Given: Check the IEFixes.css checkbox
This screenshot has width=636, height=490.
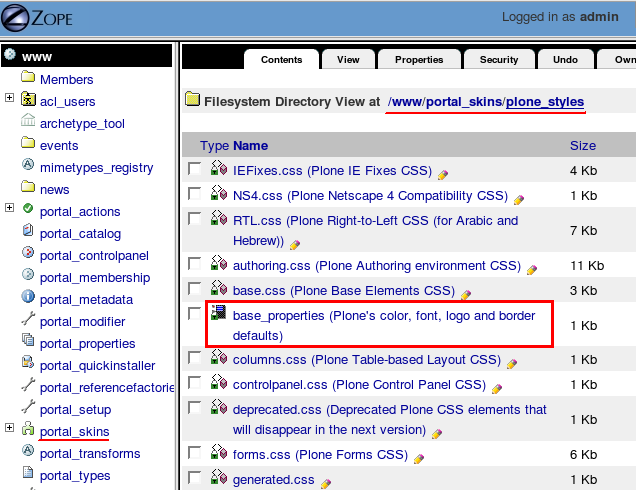Looking at the screenshot, I should [x=194, y=168].
